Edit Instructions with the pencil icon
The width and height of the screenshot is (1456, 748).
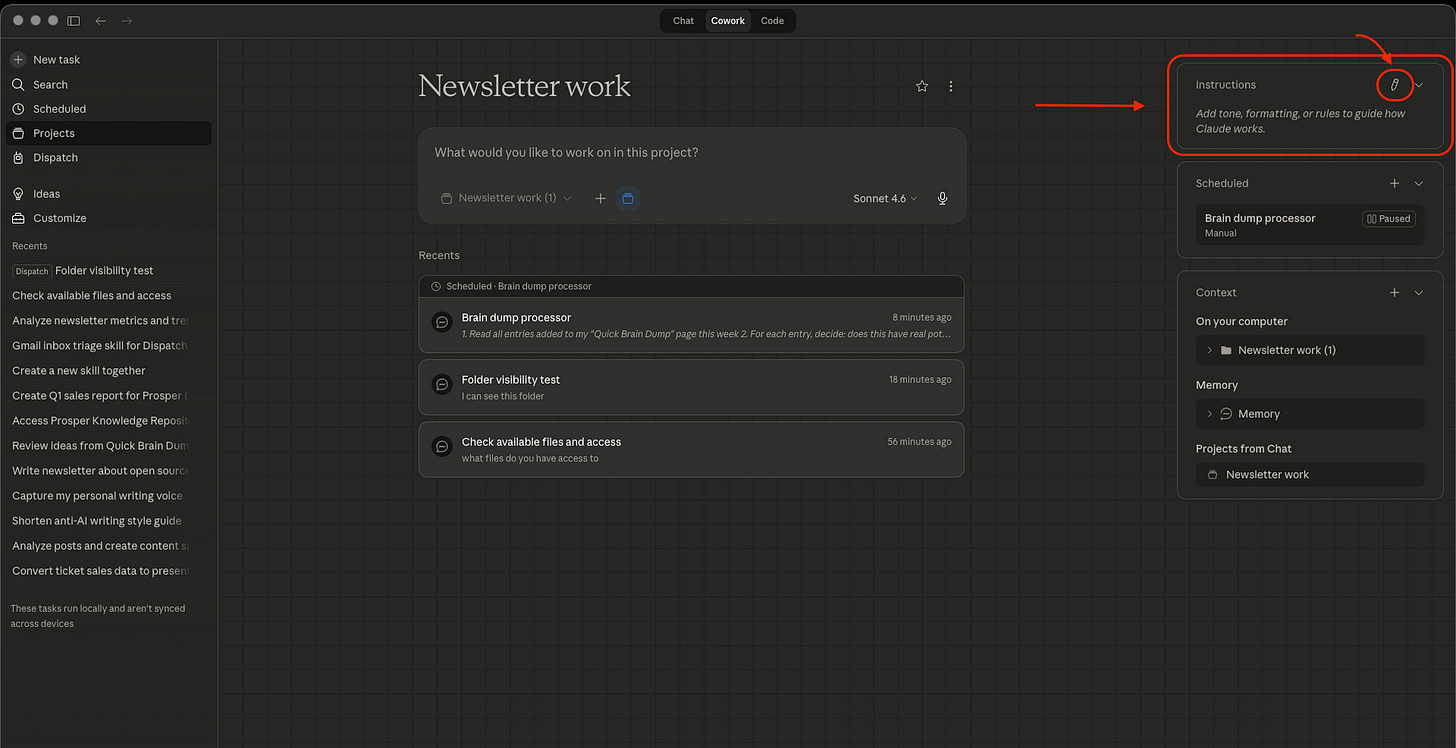click(x=1395, y=85)
